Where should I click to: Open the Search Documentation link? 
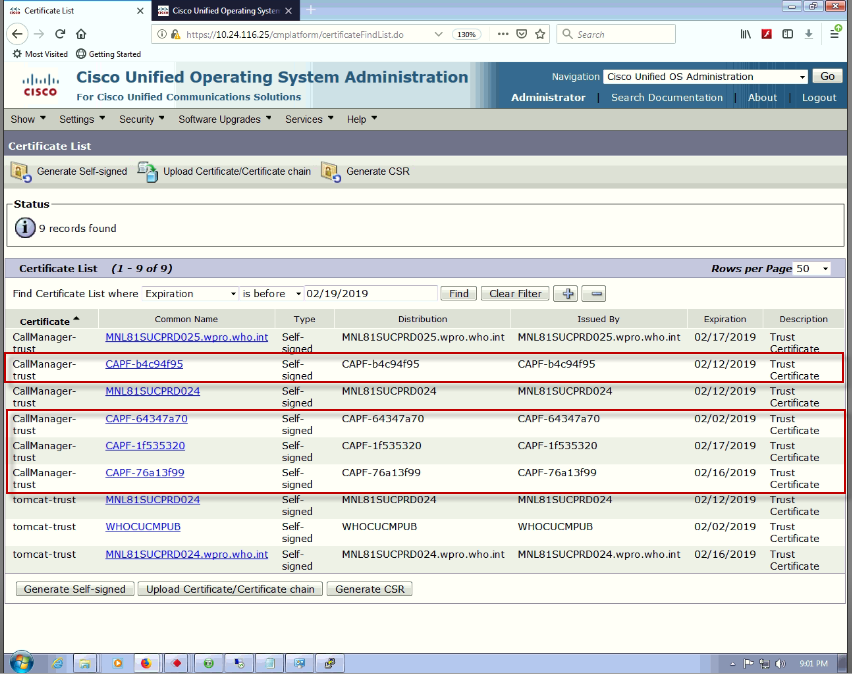(667, 98)
